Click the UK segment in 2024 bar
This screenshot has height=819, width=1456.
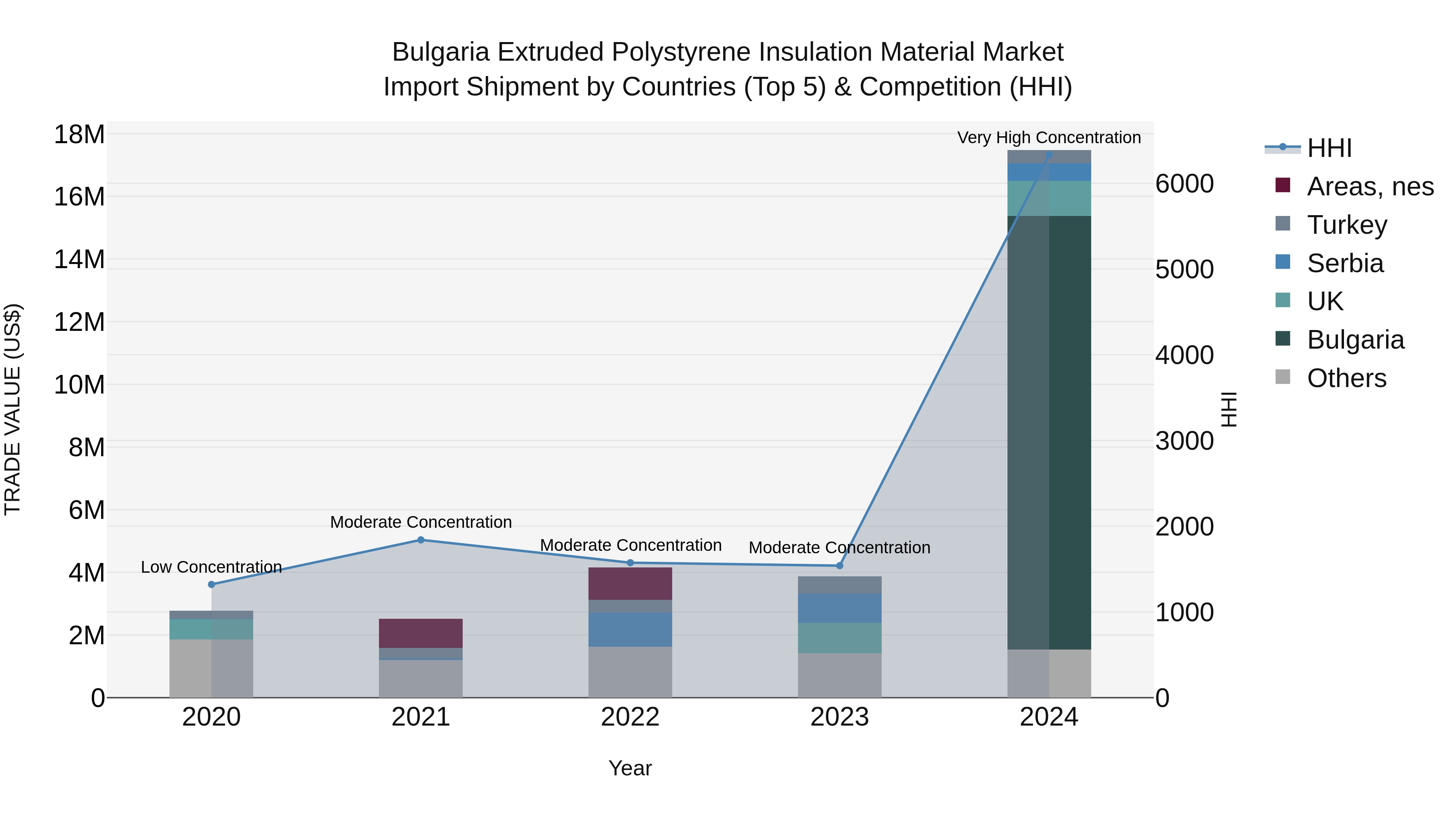[x=1049, y=199]
